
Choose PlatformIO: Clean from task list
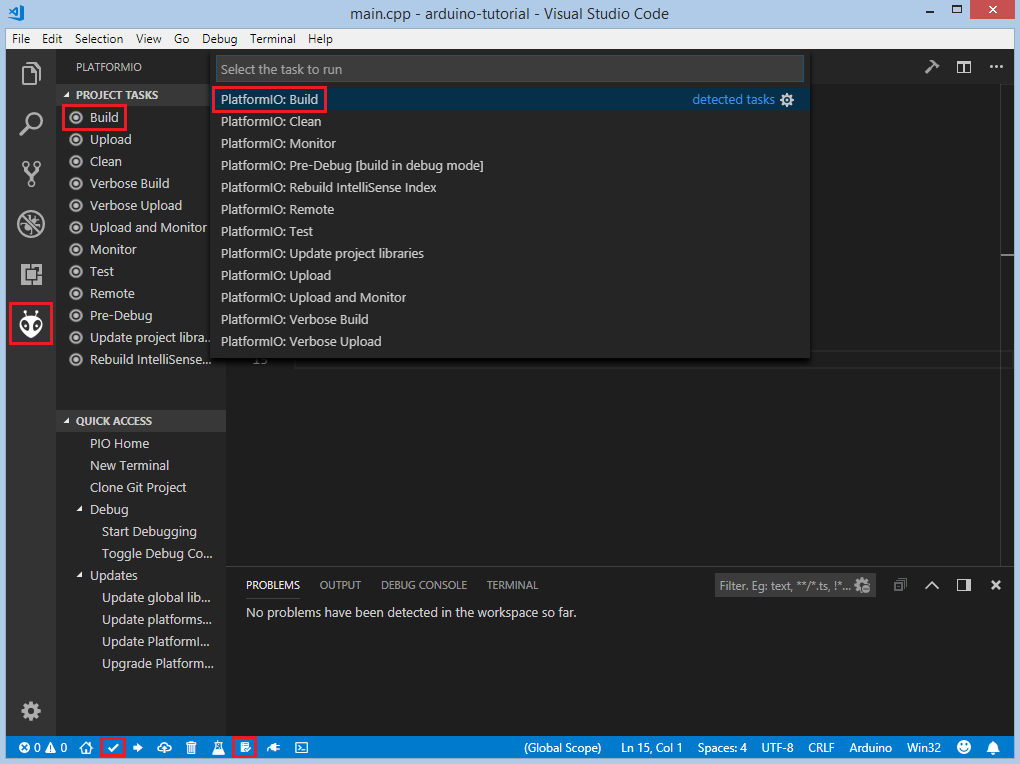coord(511,122)
